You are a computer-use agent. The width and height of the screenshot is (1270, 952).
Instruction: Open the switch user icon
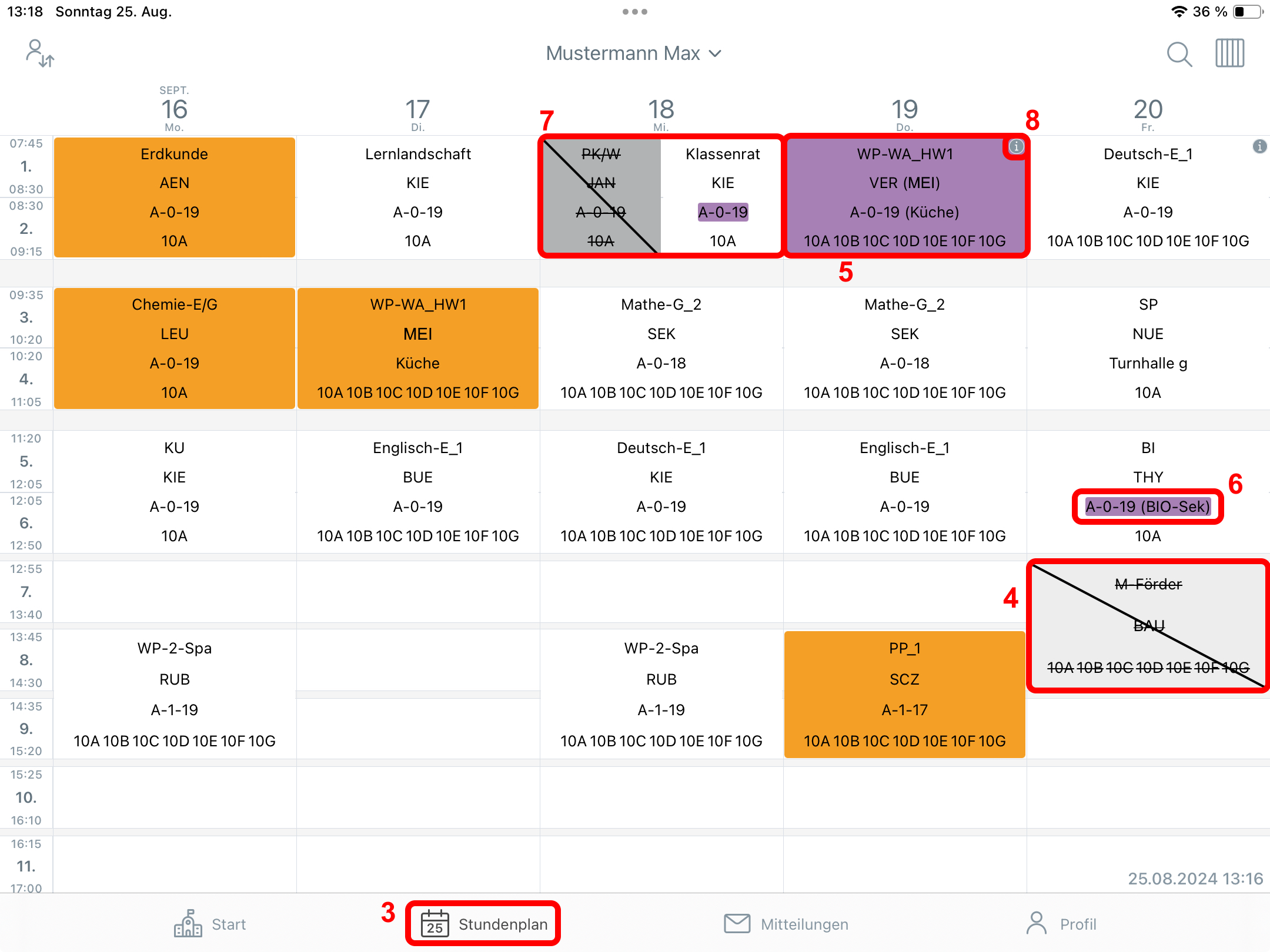coord(40,53)
